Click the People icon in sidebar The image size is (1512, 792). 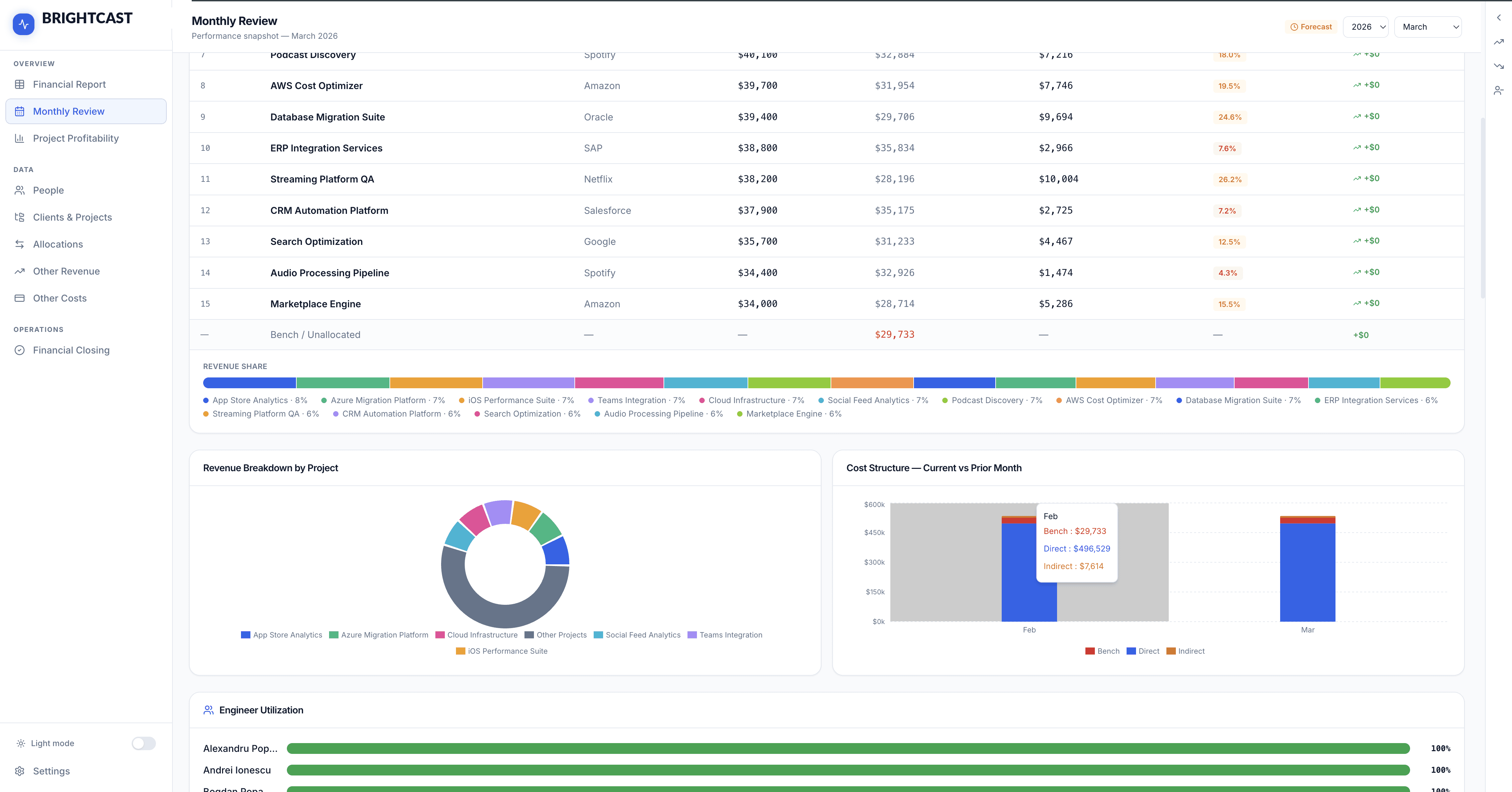click(19, 190)
